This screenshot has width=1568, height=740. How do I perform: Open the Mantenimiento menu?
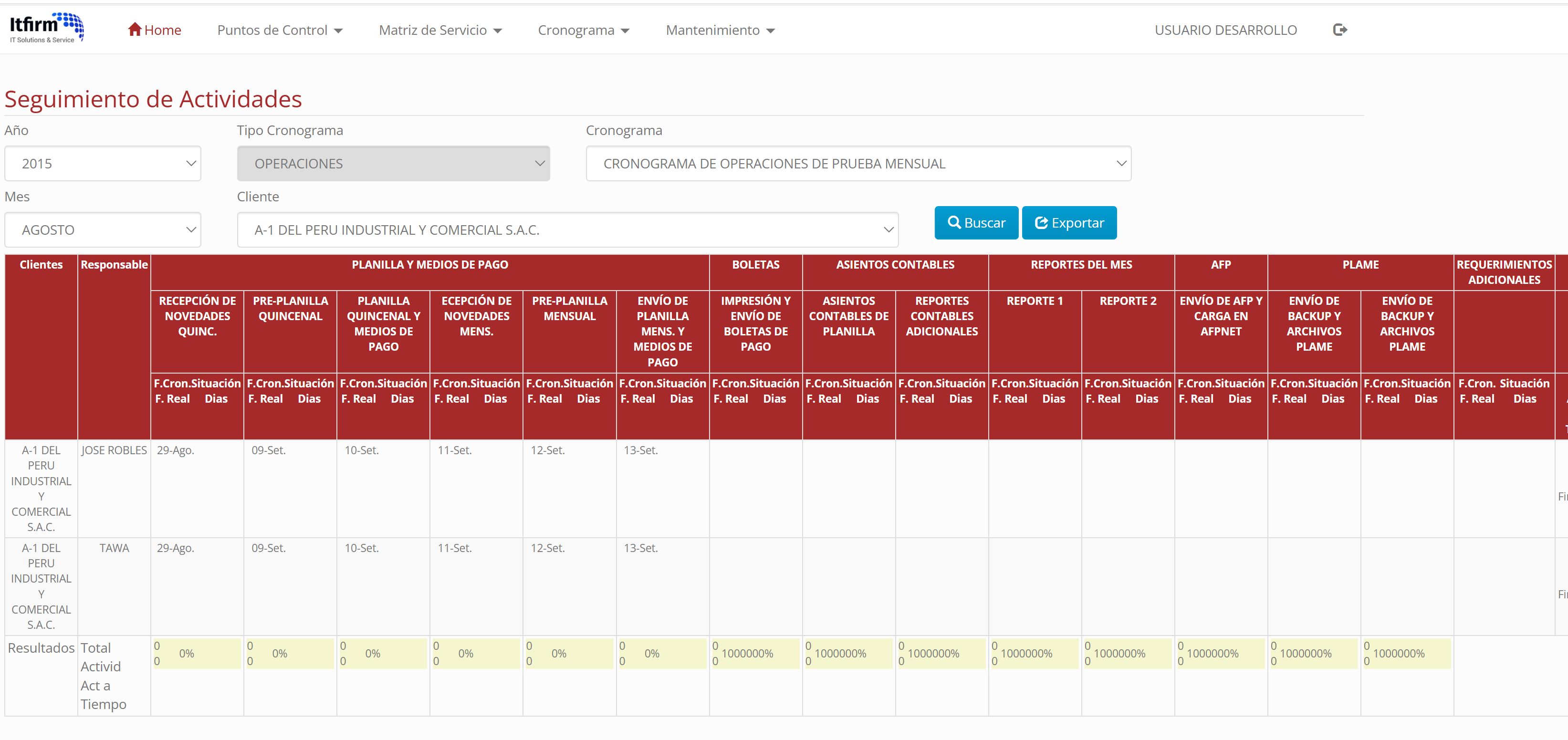pos(713,30)
